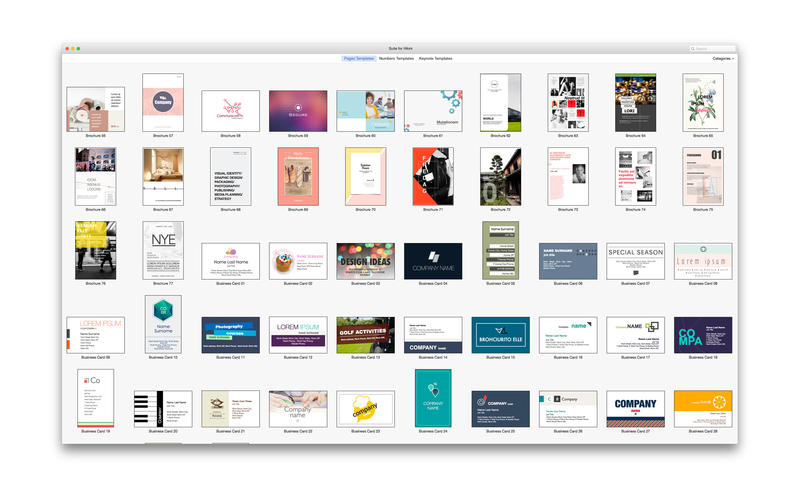
Task: Select the Brochure 56 template thumbnail
Action: (95, 109)
